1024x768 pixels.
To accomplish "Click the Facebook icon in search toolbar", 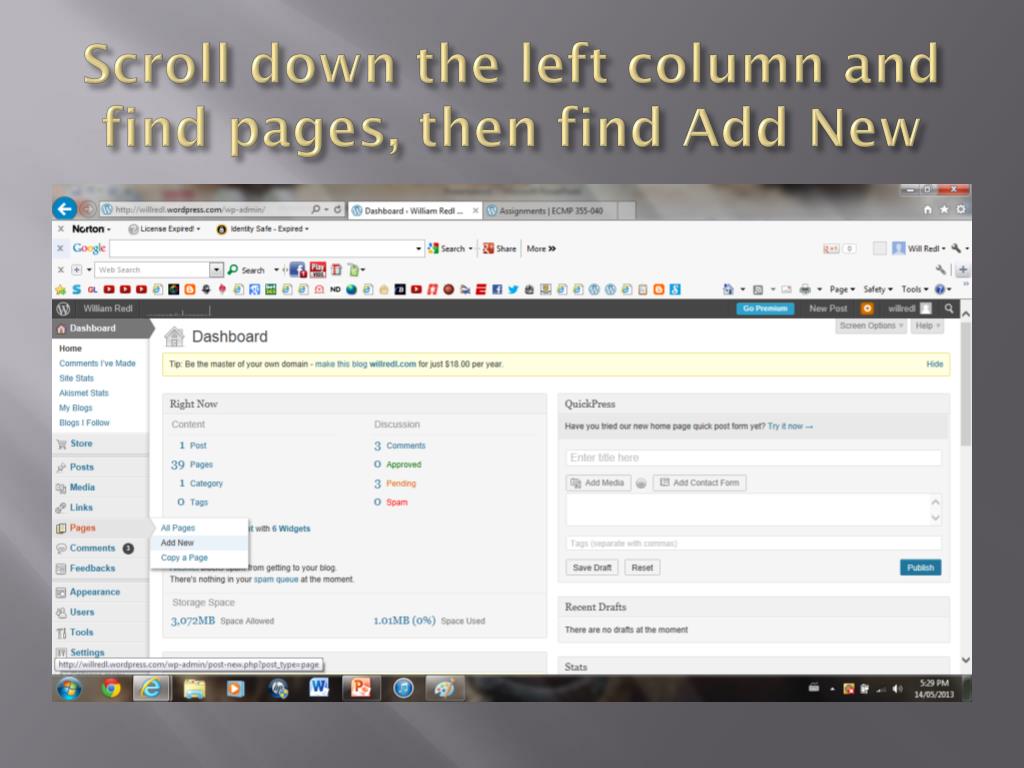I will (297, 270).
